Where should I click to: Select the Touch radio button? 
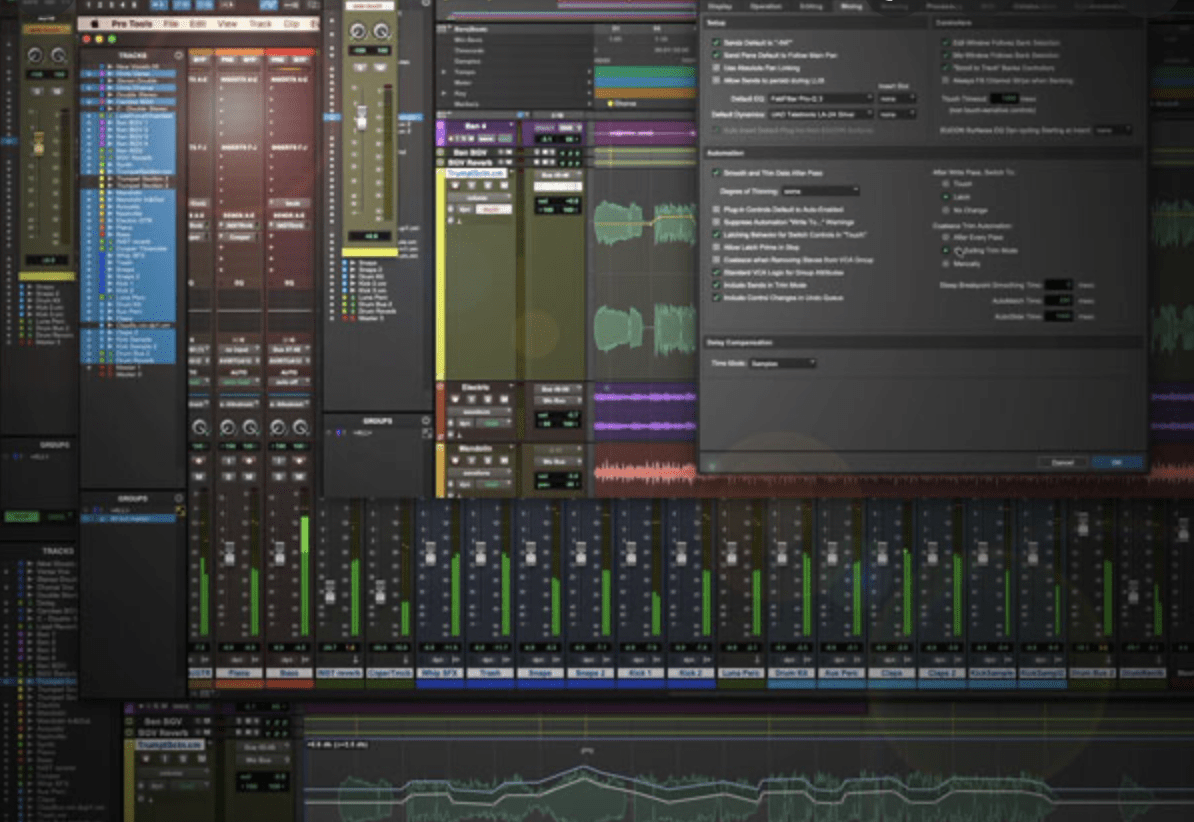[946, 184]
